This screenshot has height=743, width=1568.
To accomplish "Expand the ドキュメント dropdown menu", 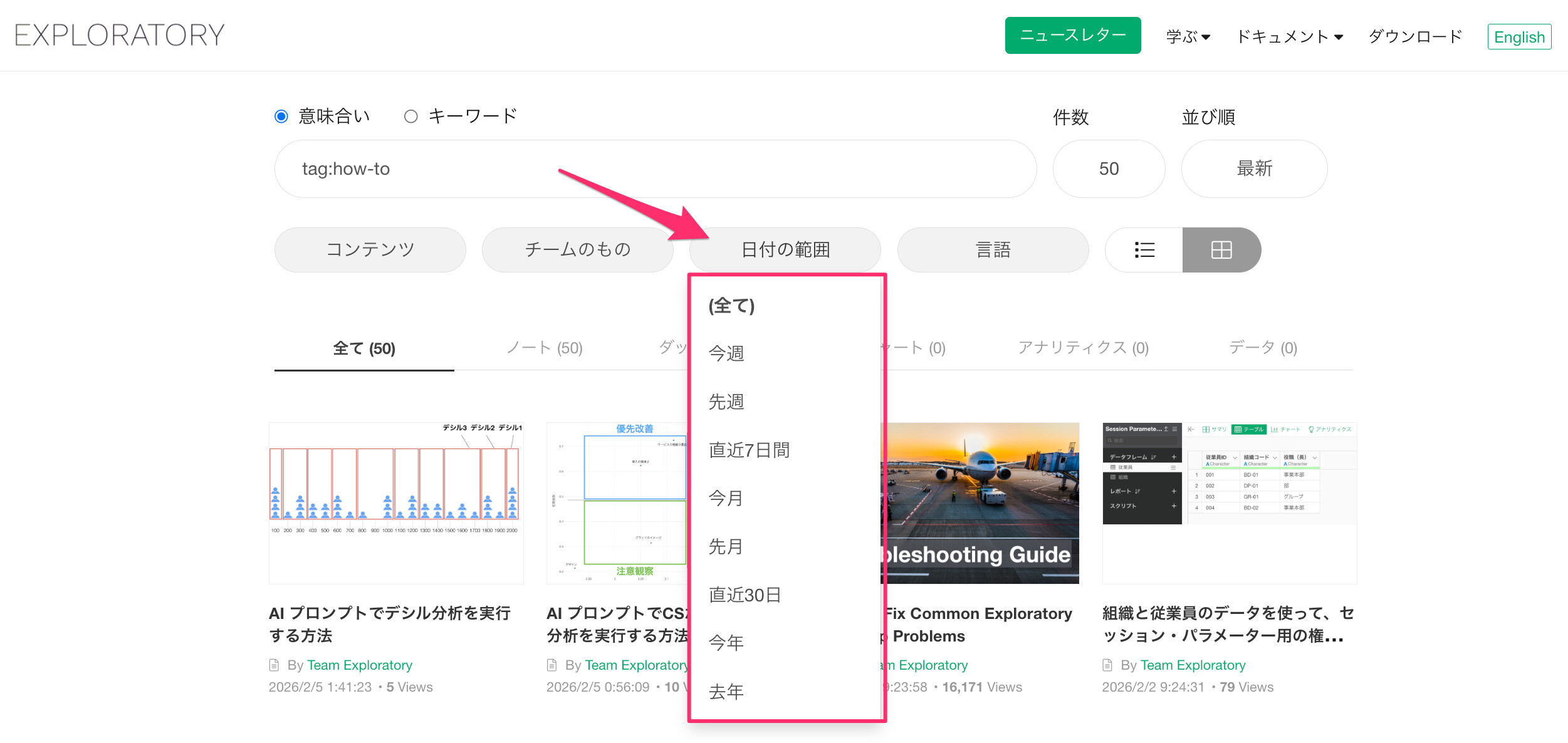I will [x=1289, y=36].
